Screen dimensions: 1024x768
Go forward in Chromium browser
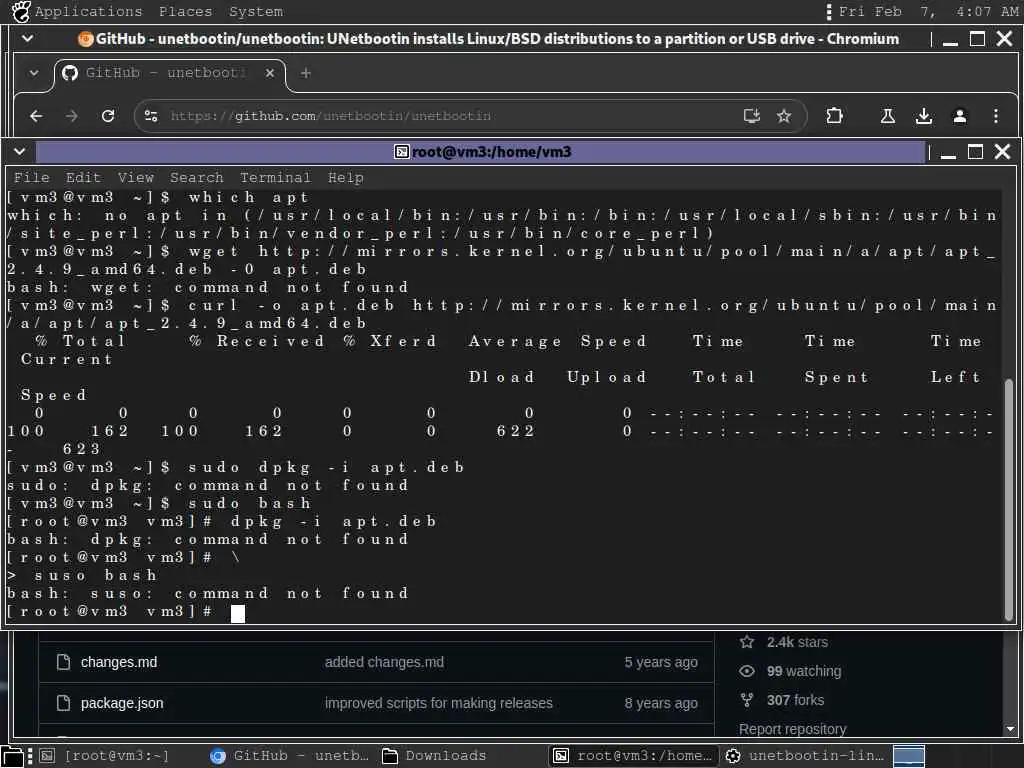pos(72,116)
